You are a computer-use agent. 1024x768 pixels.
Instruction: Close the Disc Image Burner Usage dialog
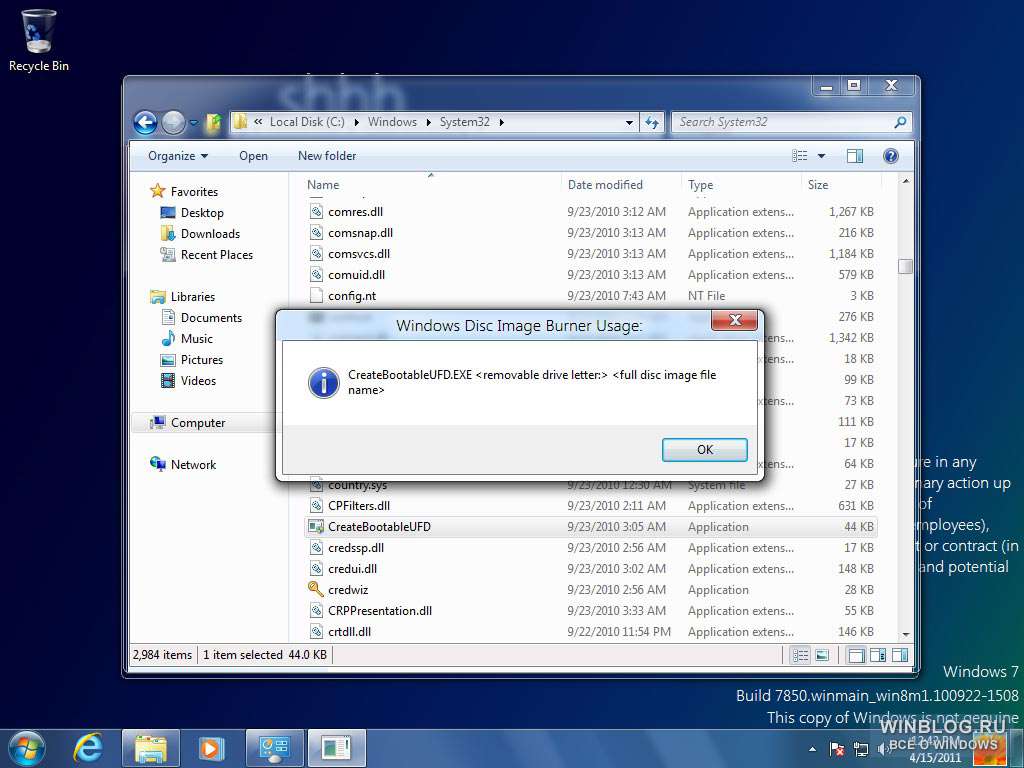coord(735,320)
